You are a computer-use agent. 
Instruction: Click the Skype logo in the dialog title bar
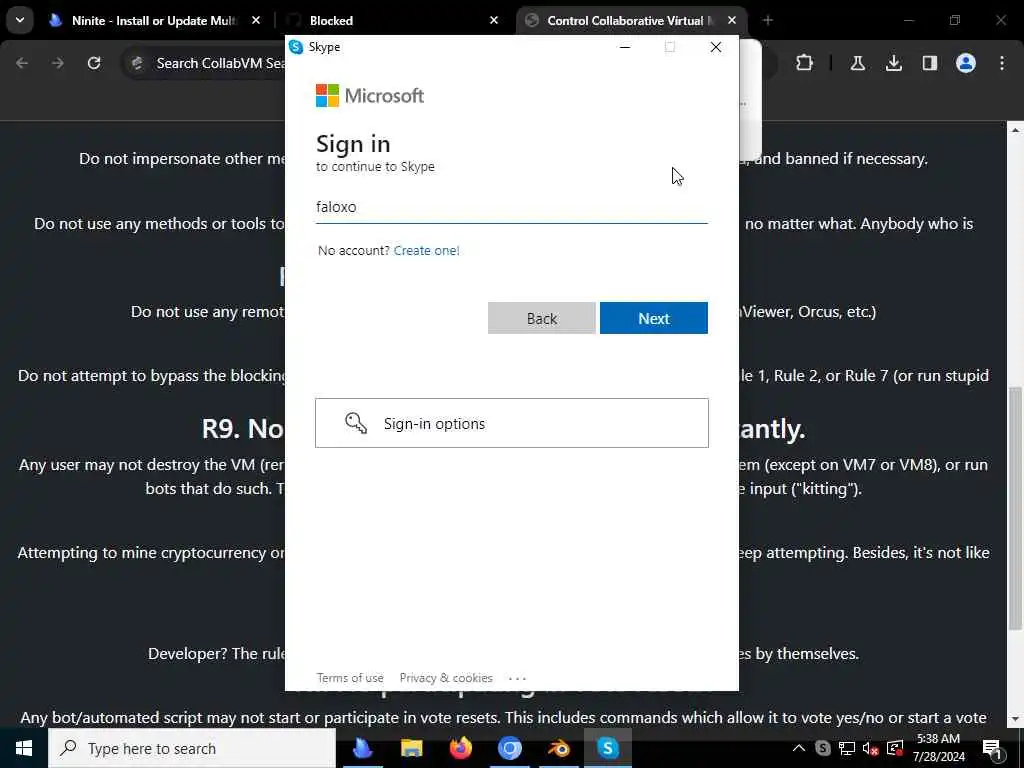[x=296, y=47]
